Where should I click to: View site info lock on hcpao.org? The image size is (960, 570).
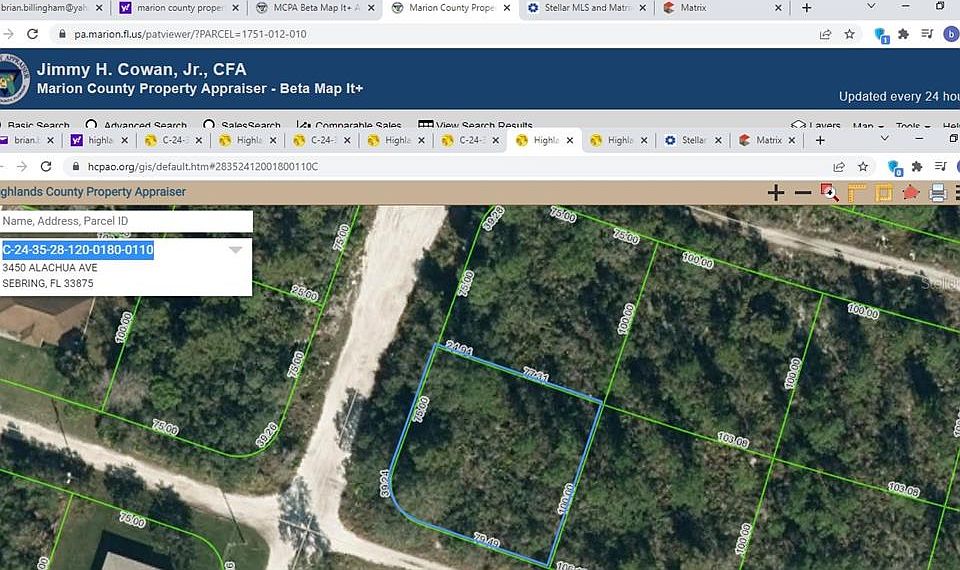[x=76, y=166]
